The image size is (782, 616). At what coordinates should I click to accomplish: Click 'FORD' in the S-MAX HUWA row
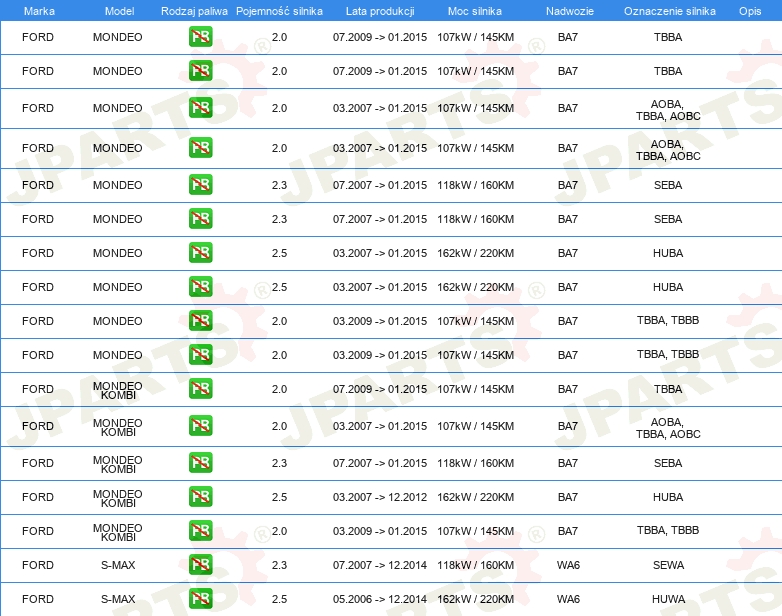(38, 599)
